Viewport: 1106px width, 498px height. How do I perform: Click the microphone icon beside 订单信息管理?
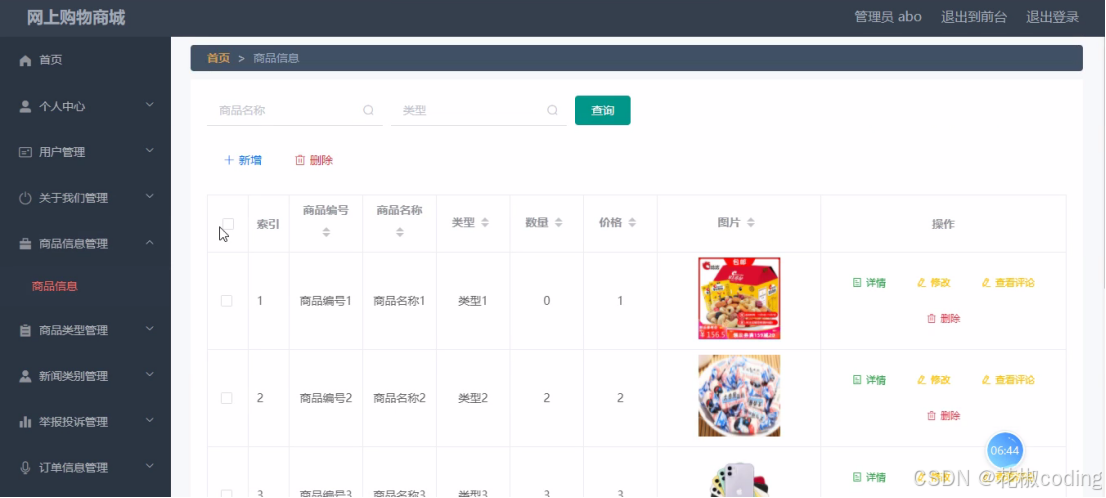click(x=25, y=468)
